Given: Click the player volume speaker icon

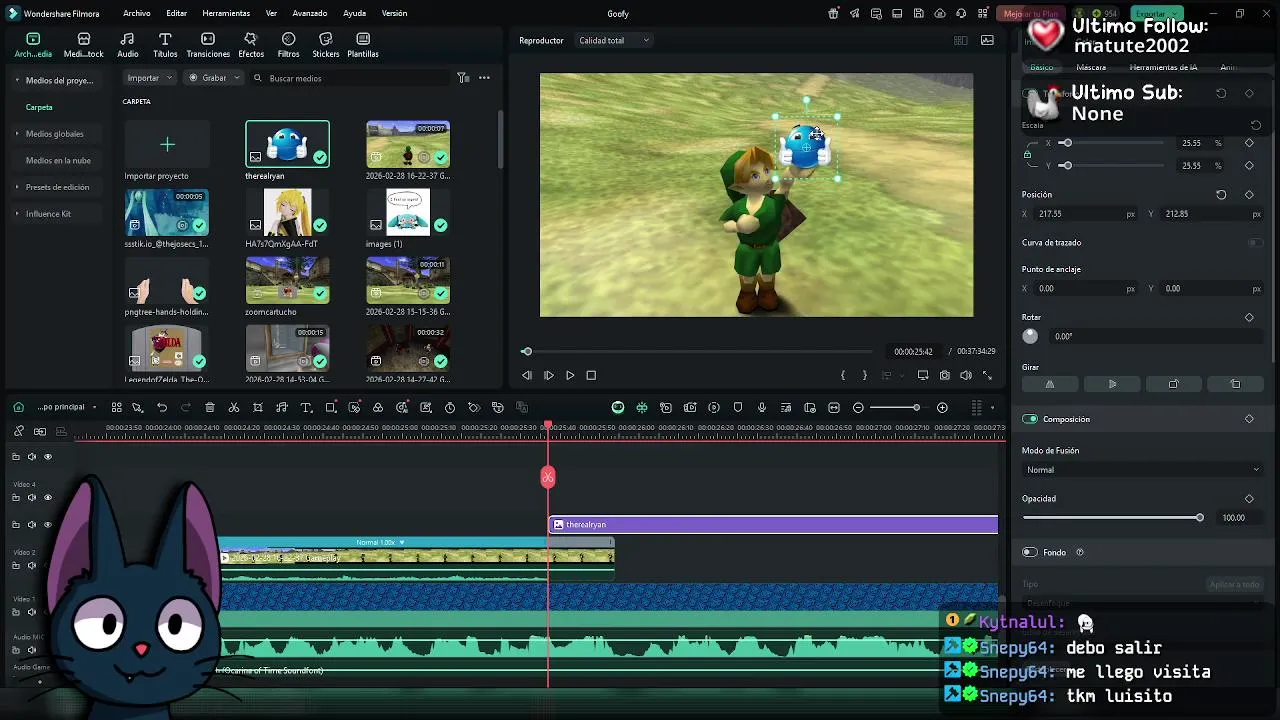Looking at the screenshot, I should (x=966, y=375).
